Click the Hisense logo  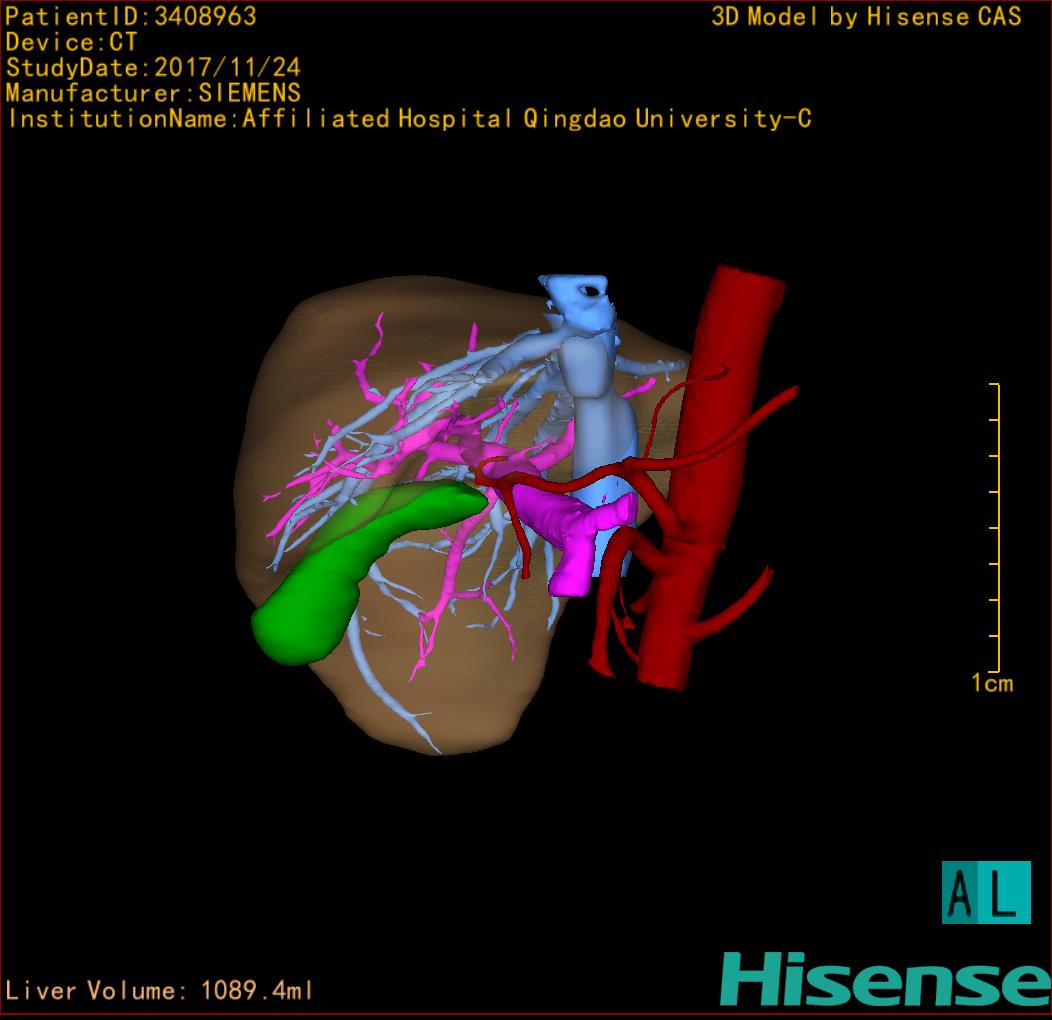(886, 979)
